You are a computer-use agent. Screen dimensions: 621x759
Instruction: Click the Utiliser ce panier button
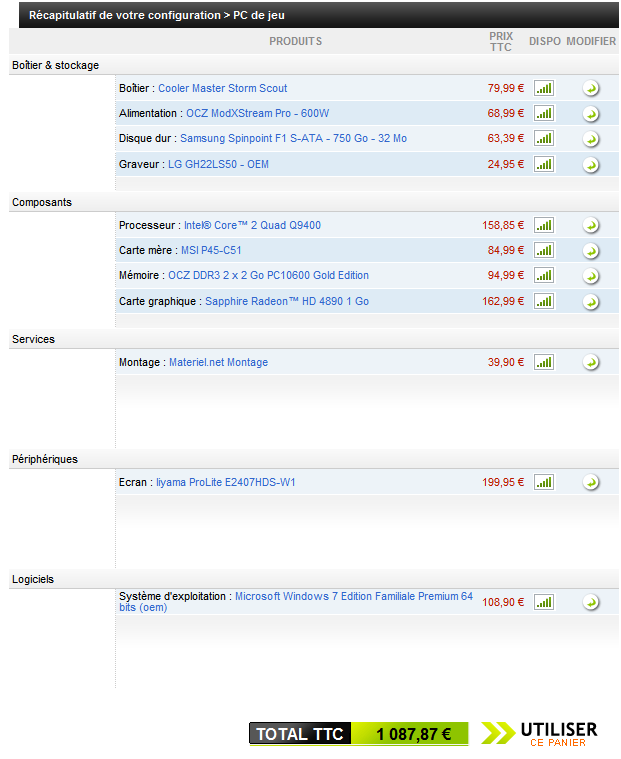[540, 733]
